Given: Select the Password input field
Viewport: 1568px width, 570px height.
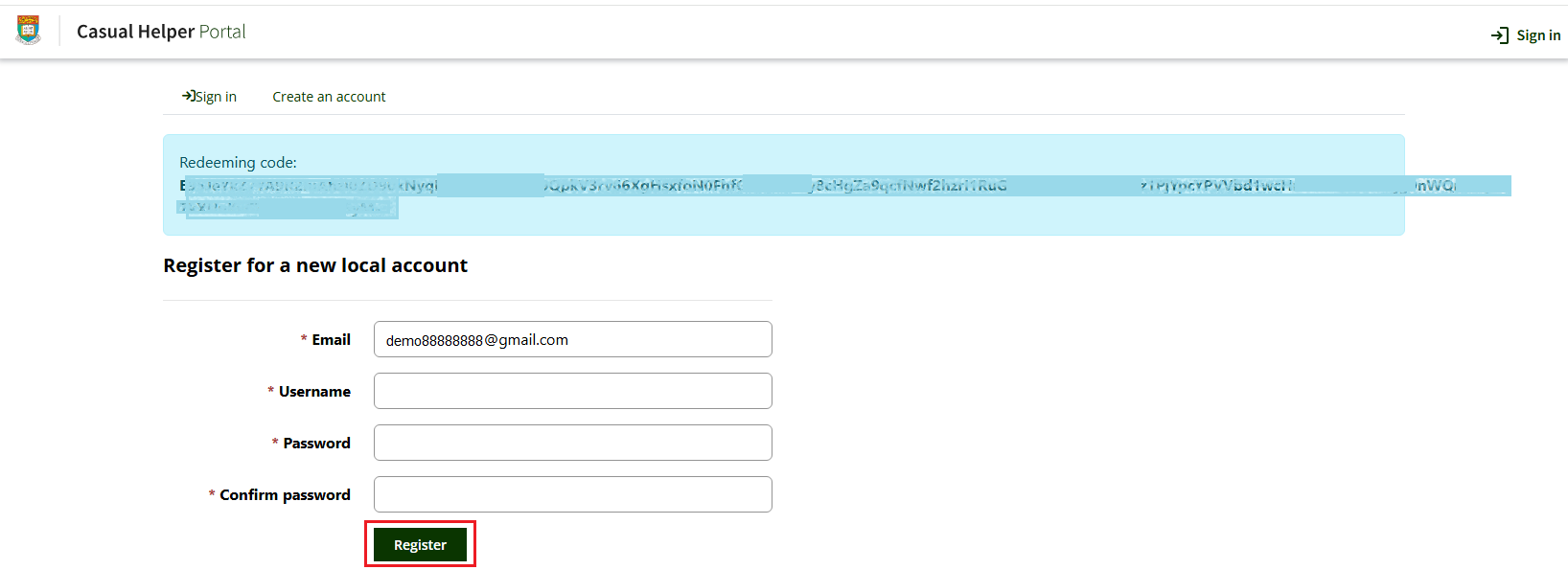Looking at the screenshot, I should coord(572,443).
